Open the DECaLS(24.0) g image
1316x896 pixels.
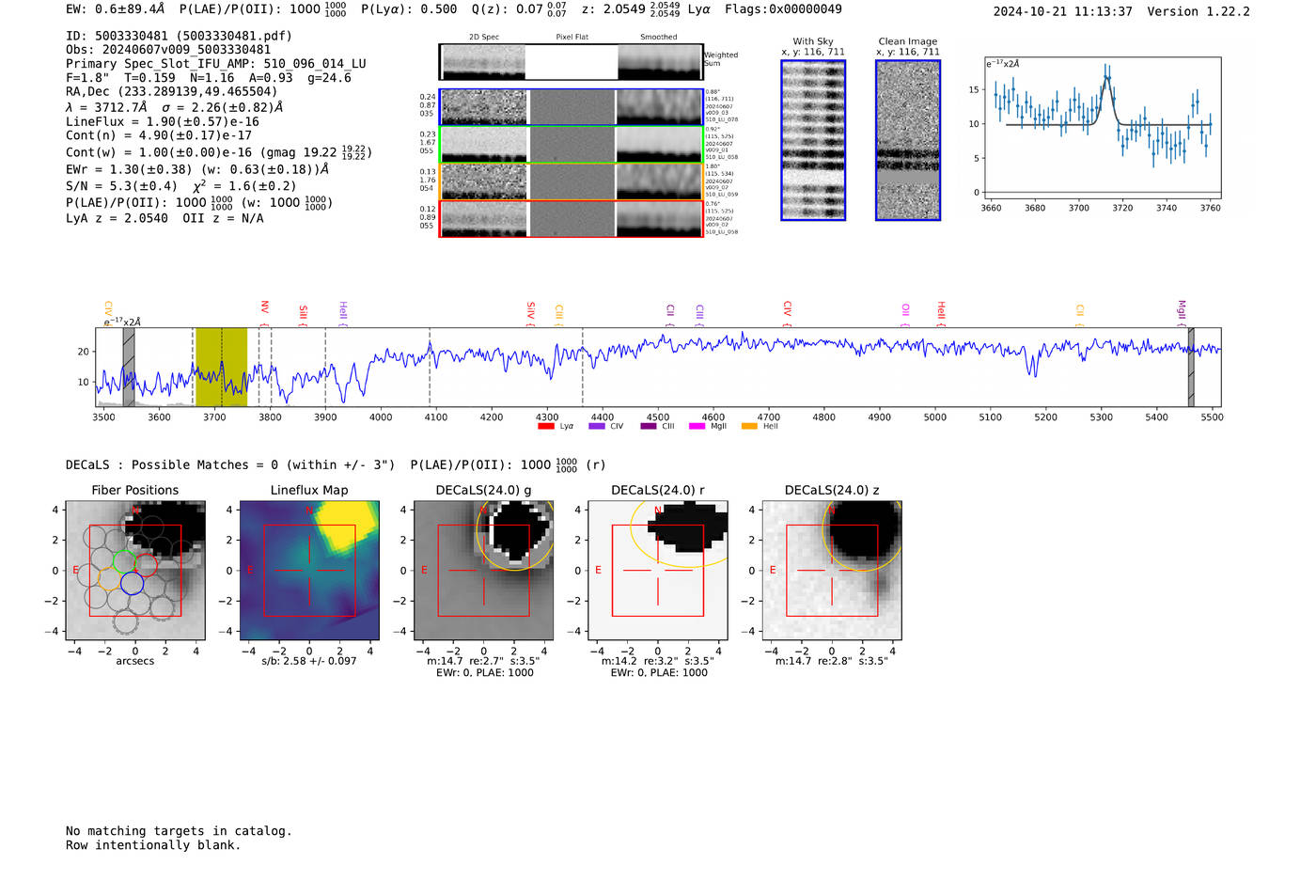483,570
